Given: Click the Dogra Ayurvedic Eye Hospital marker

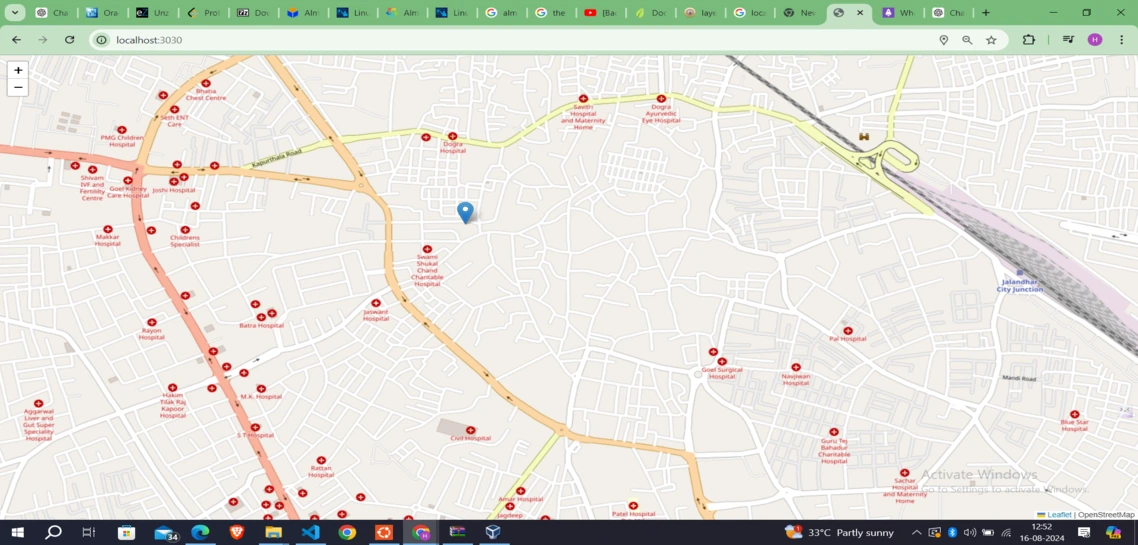Looking at the screenshot, I should point(661,98).
